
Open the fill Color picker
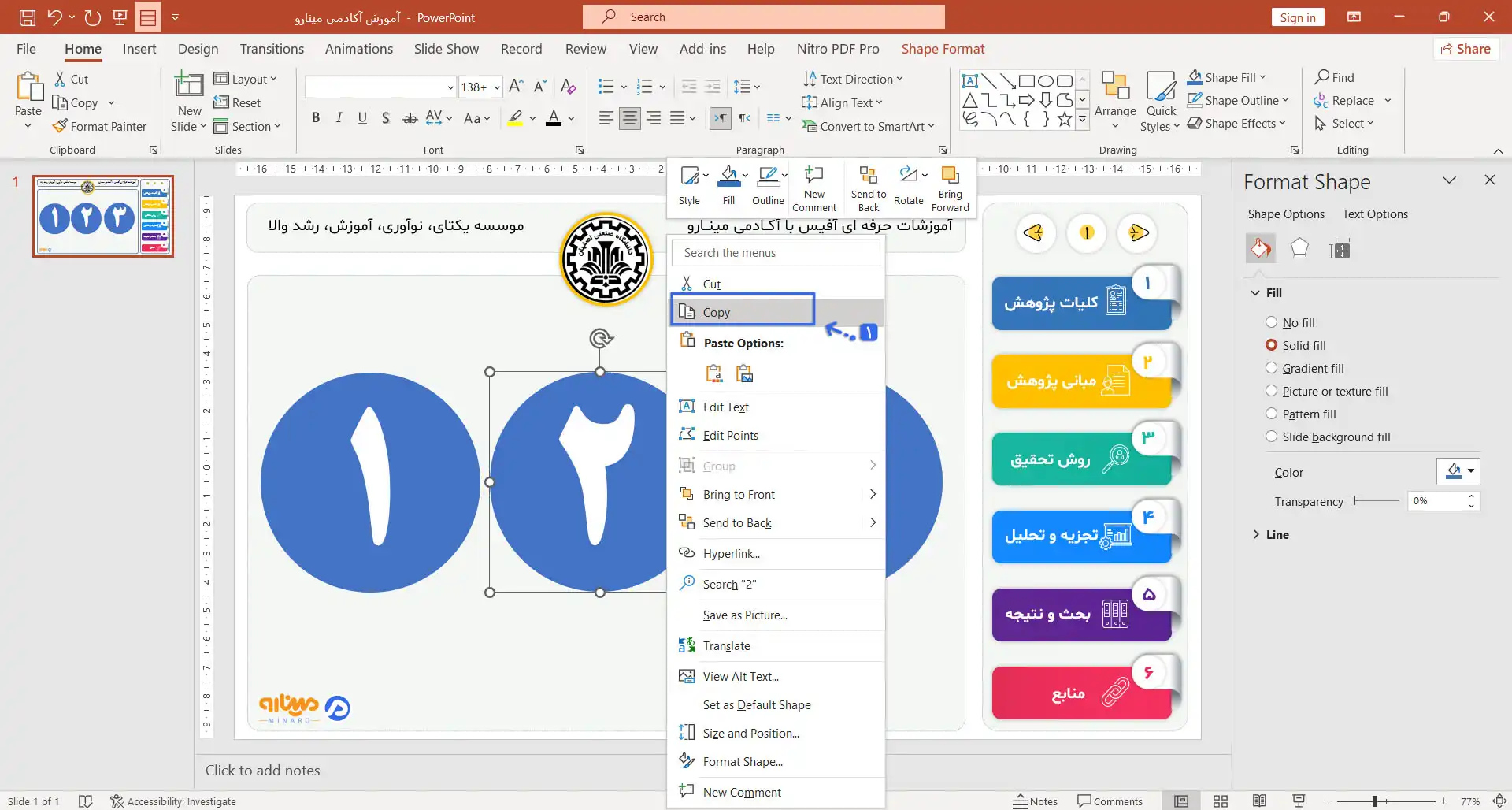1458,471
